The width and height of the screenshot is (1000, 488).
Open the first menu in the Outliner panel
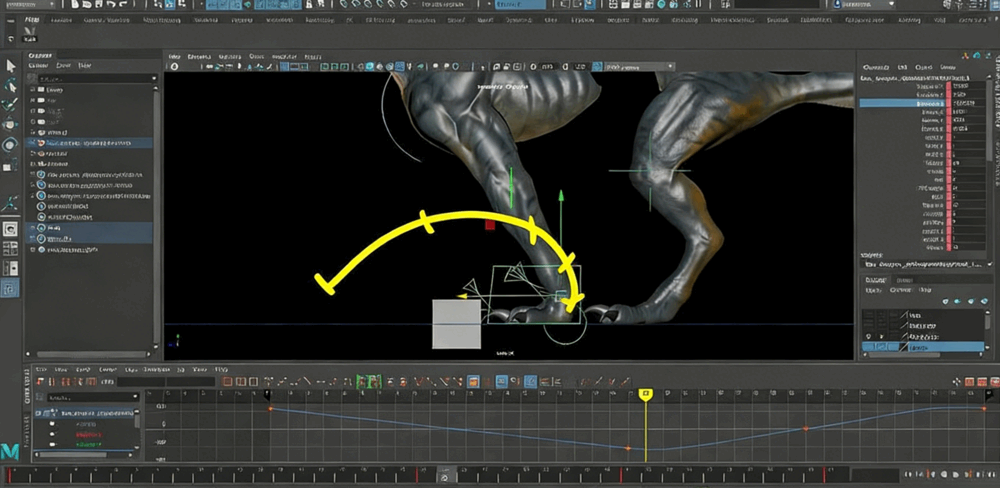(x=40, y=67)
